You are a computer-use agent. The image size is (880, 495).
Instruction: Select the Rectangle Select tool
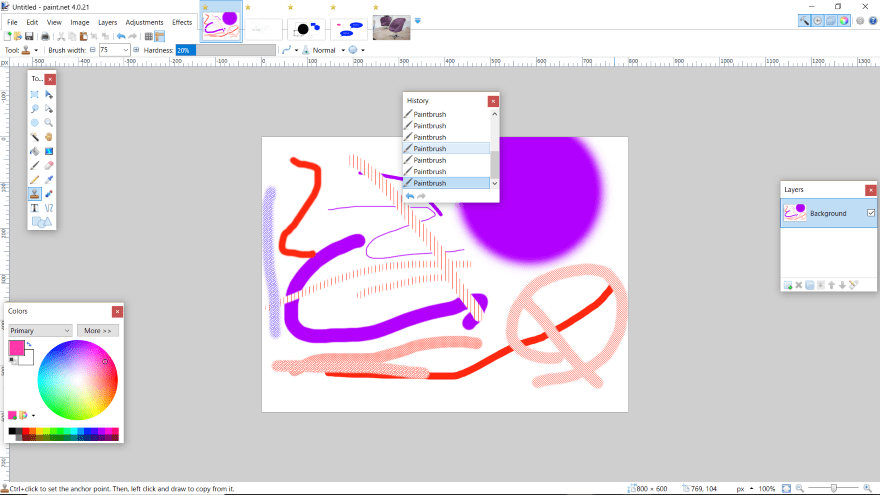tap(34, 94)
